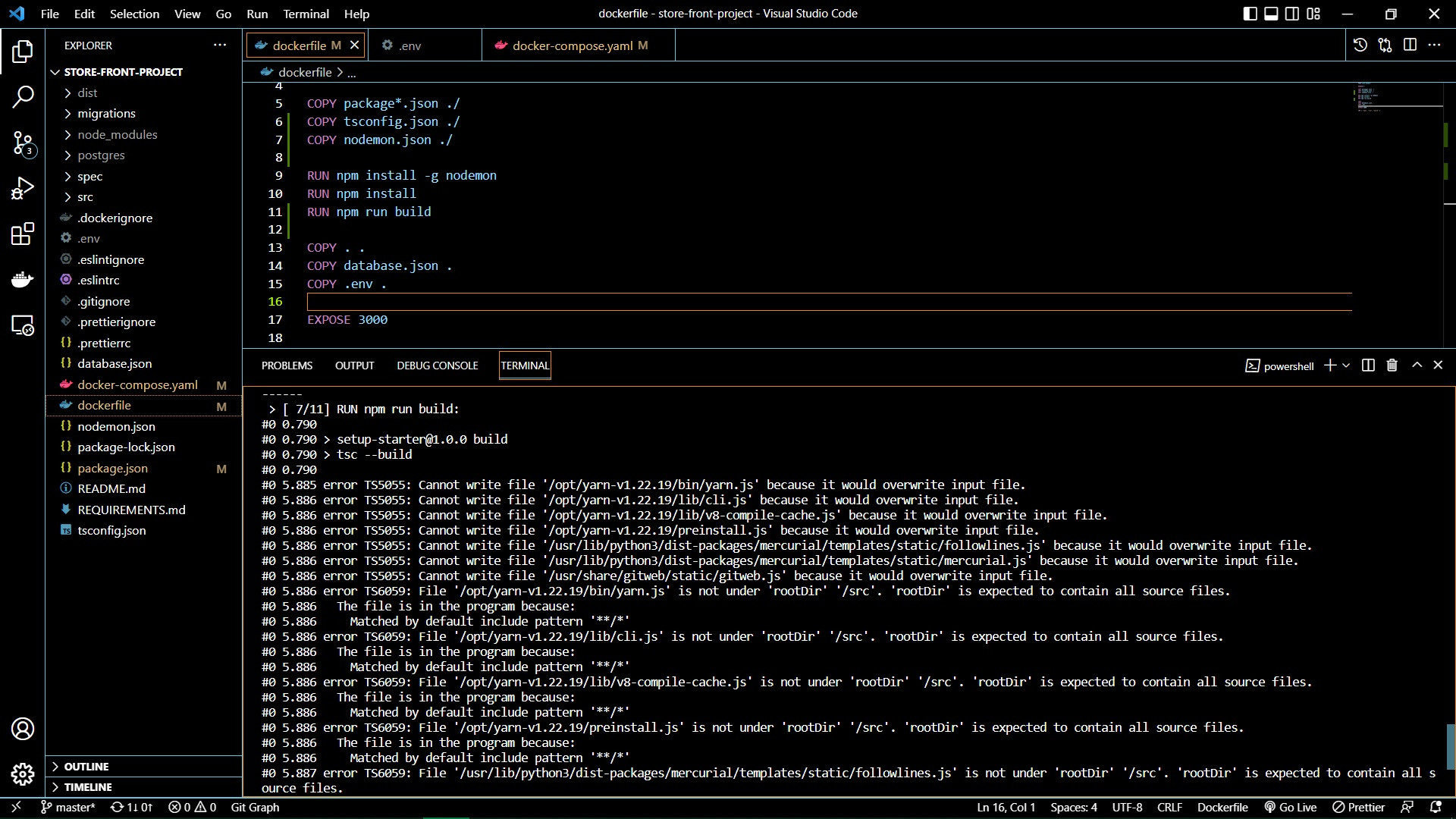Open editor more actions ellipsis

(x=1434, y=45)
